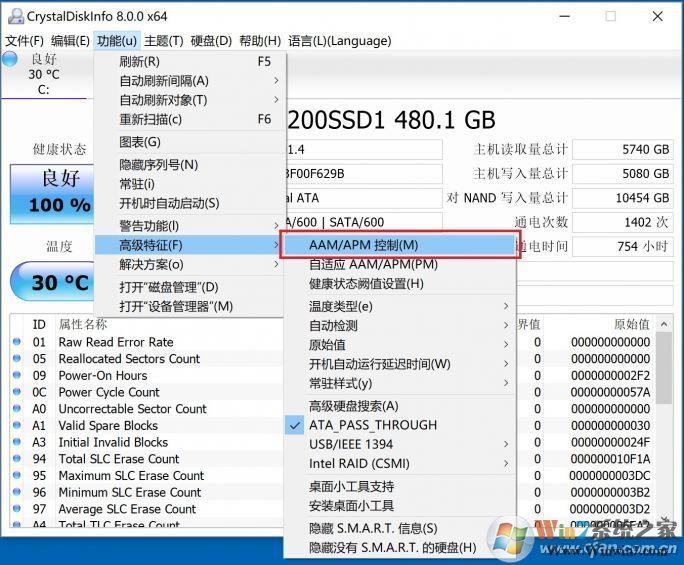Toggle 开机时自动启动(S) startup option
This screenshot has width=684, height=565.
(x=190, y=203)
